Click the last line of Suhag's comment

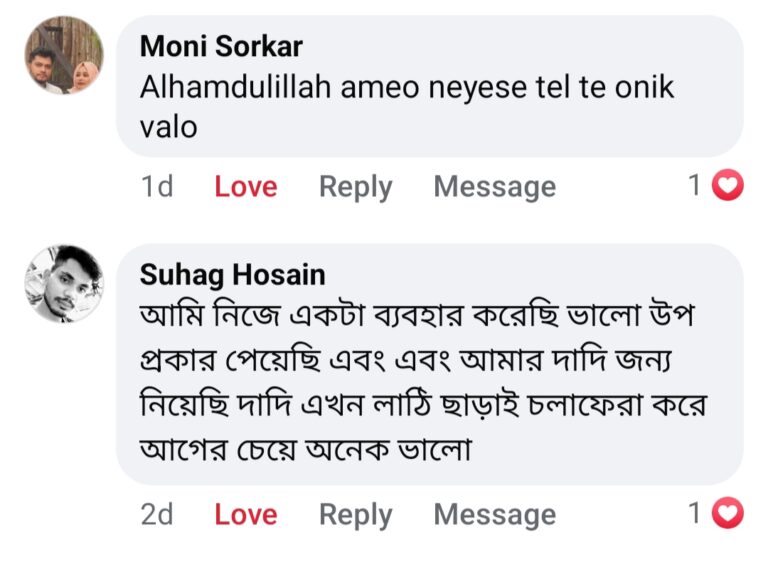(x=305, y=450)
